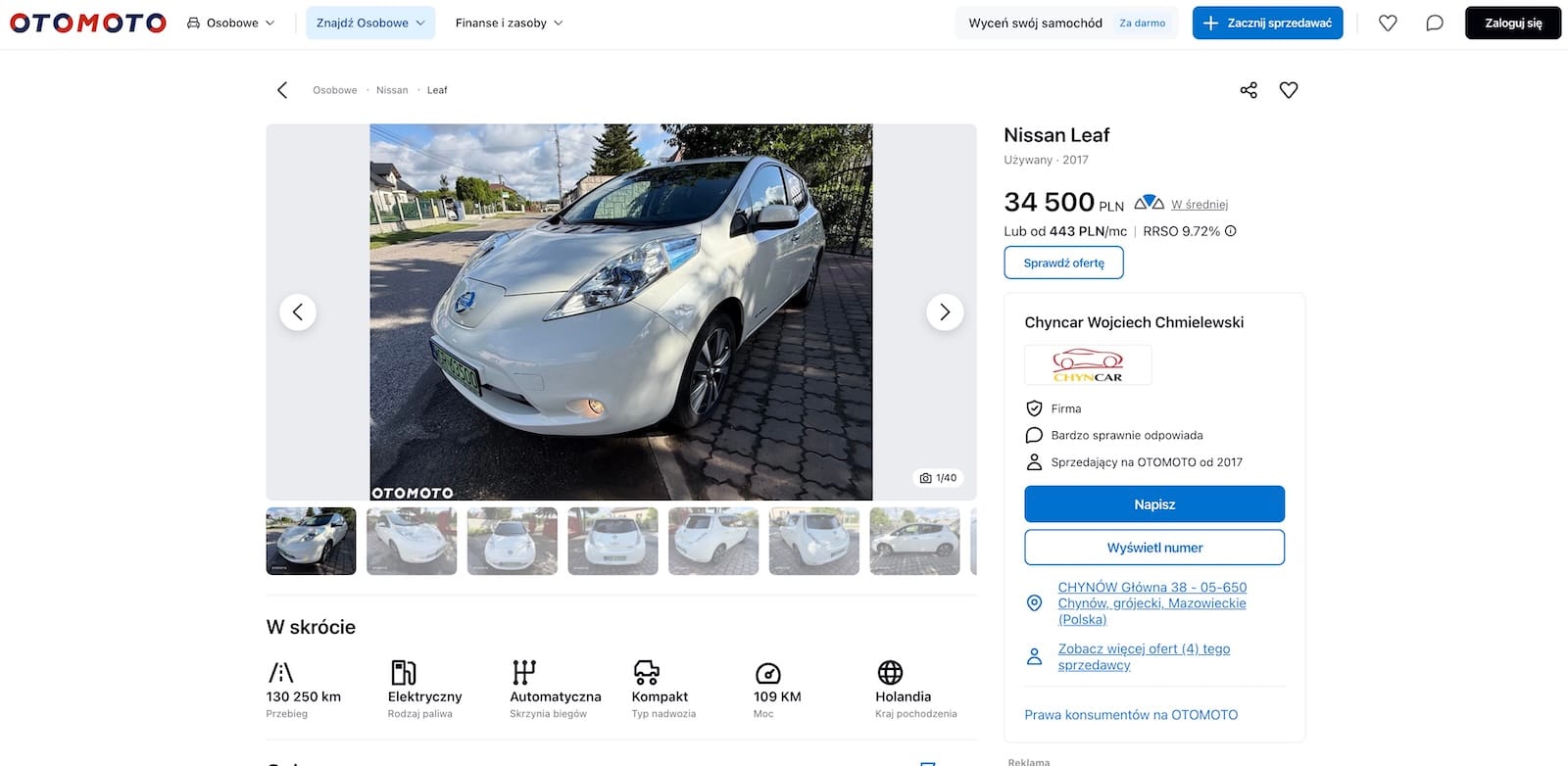Click the Napisz message button

1154,504
